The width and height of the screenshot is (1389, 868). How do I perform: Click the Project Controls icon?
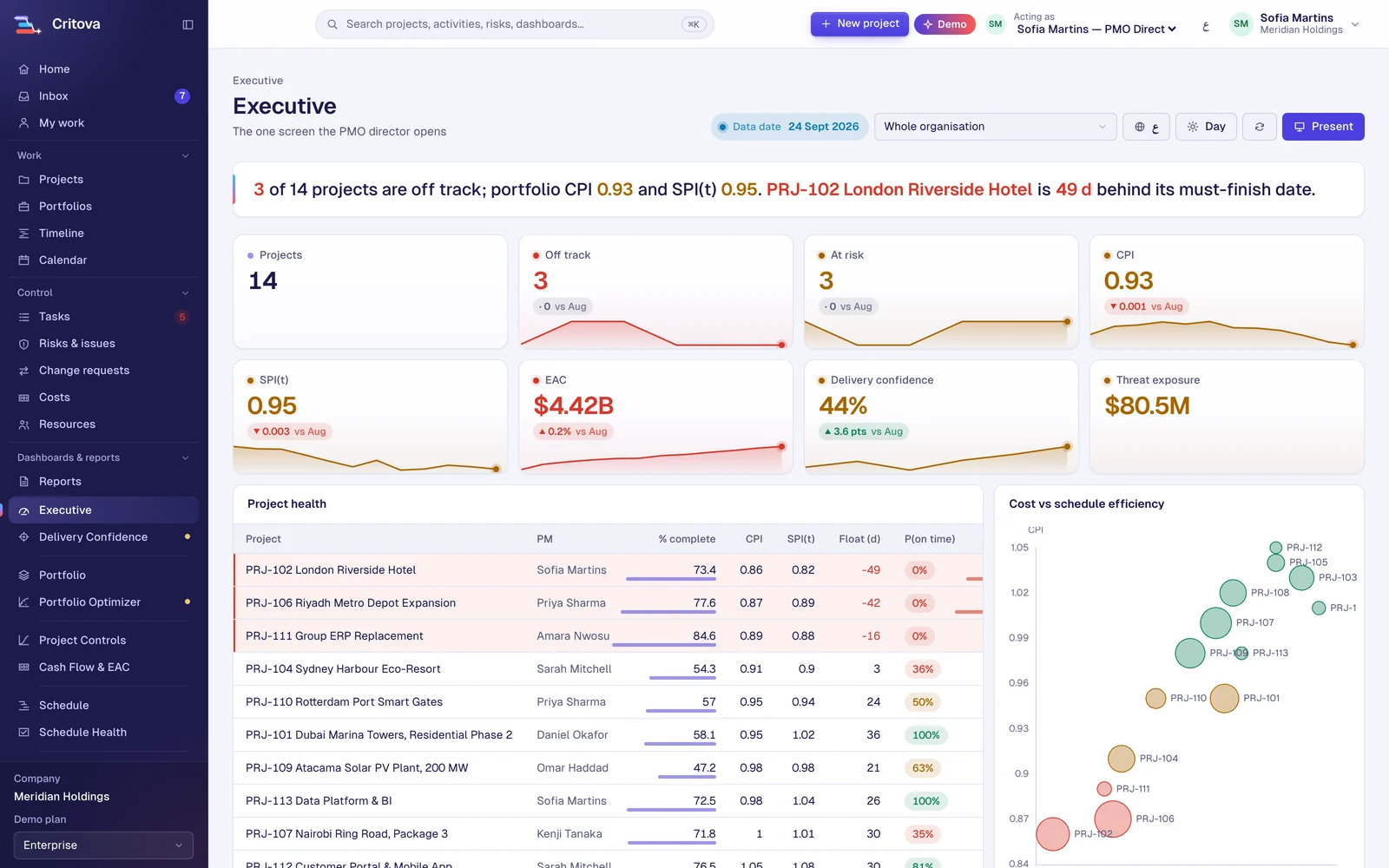(x=24, y=641)
